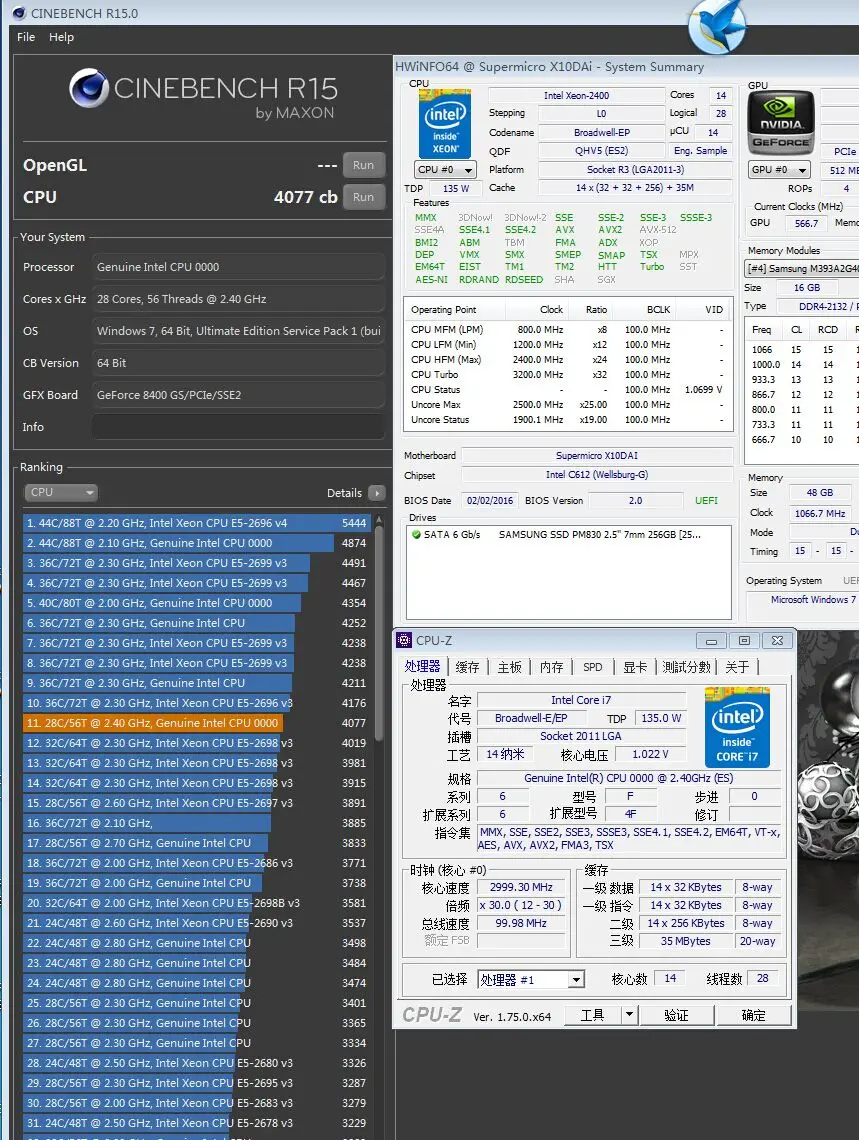Click the BIOS date 02/02/2016 value
The width and height of the screenshot is (859, 1140).
[490, 501]
